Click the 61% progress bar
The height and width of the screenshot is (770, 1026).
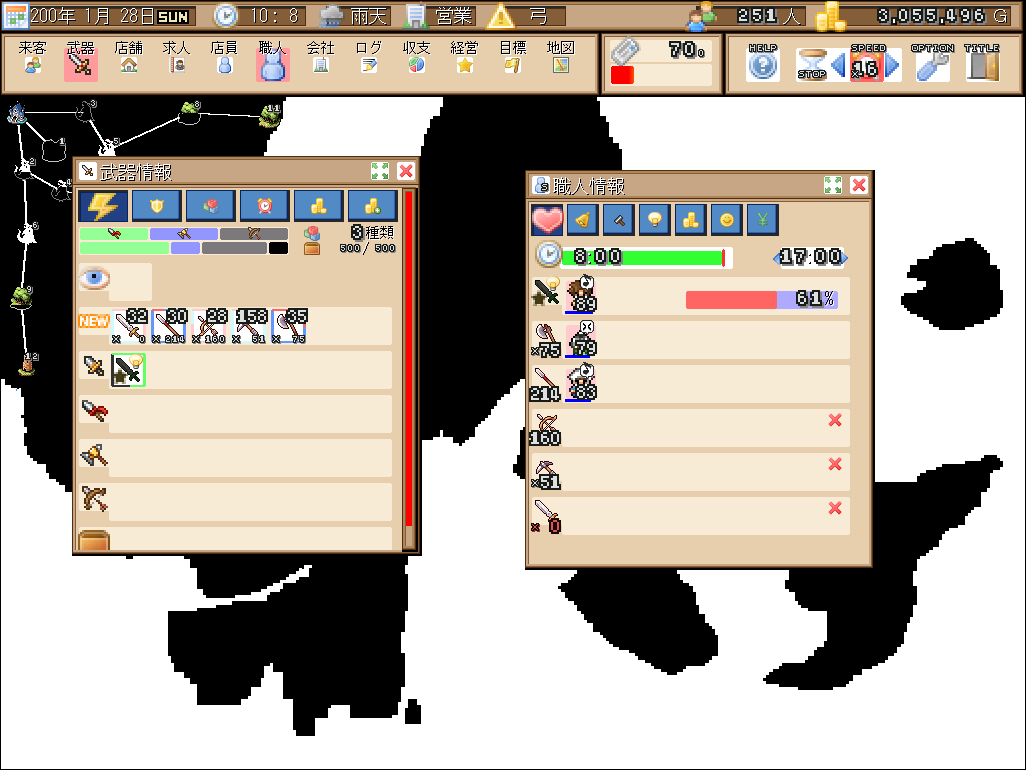click(x=762, y=300)
